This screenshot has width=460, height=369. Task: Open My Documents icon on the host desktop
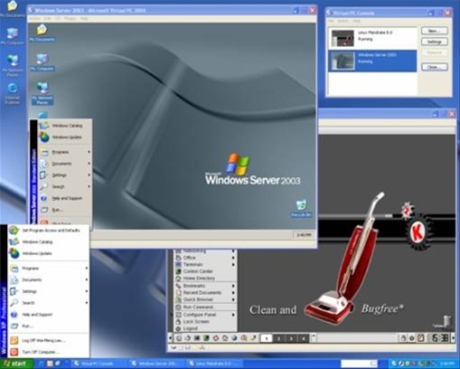click(x=12, y=9)
